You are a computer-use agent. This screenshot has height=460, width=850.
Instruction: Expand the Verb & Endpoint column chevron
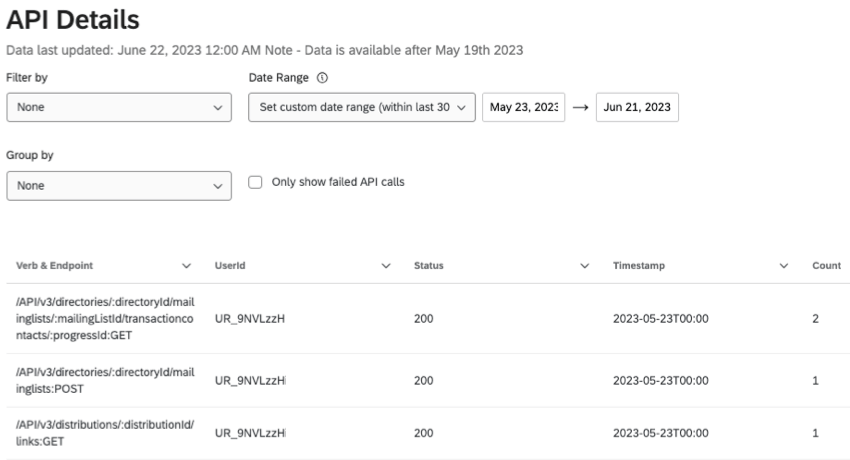coord(186,265)
